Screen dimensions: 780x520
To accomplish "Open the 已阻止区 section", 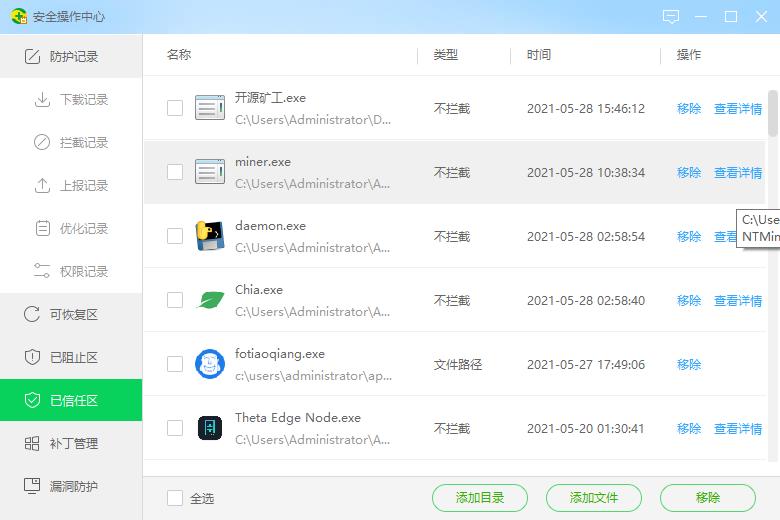I will pos(71,357).
